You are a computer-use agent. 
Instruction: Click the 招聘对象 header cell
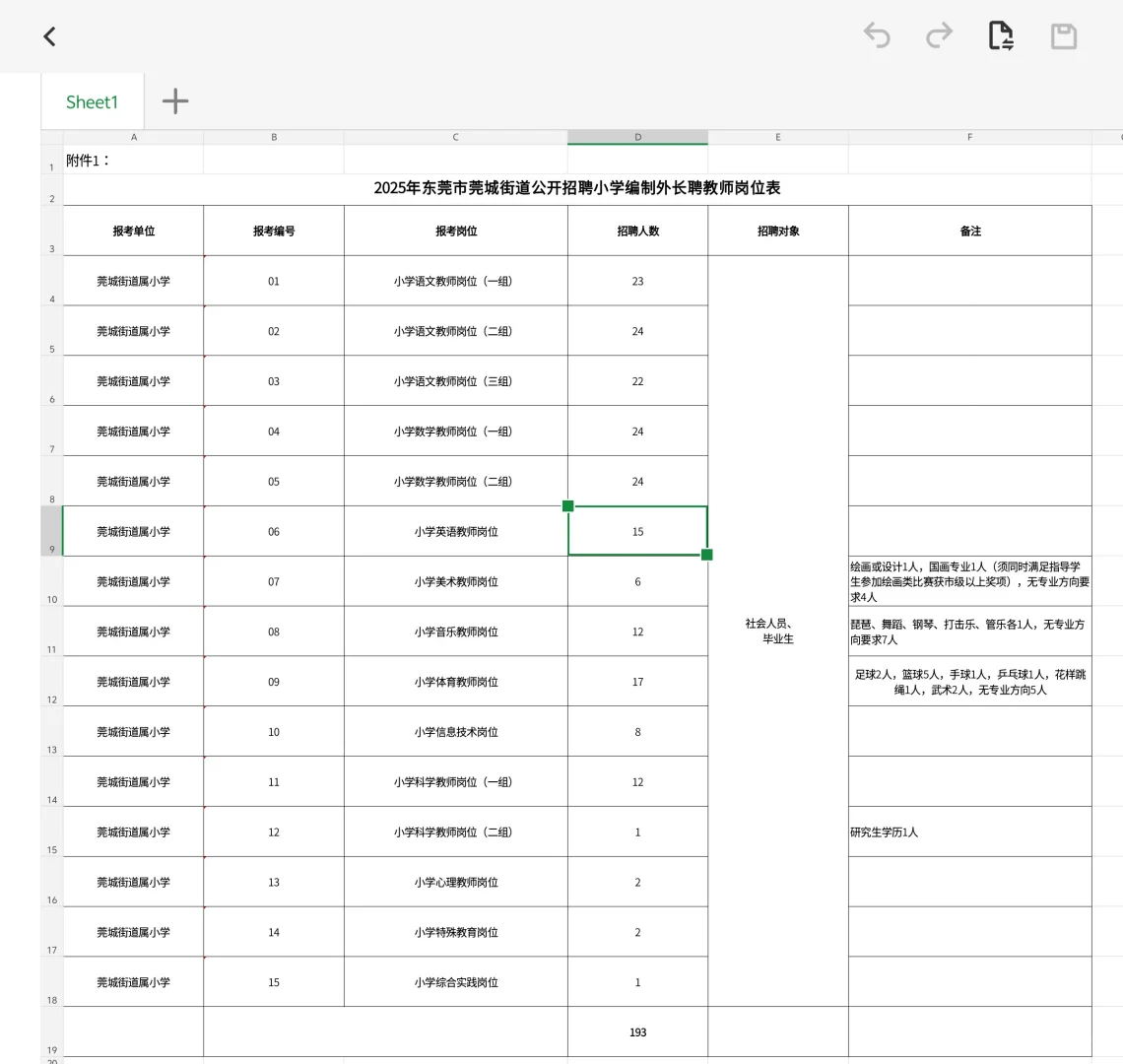click(x=778, y=231)
